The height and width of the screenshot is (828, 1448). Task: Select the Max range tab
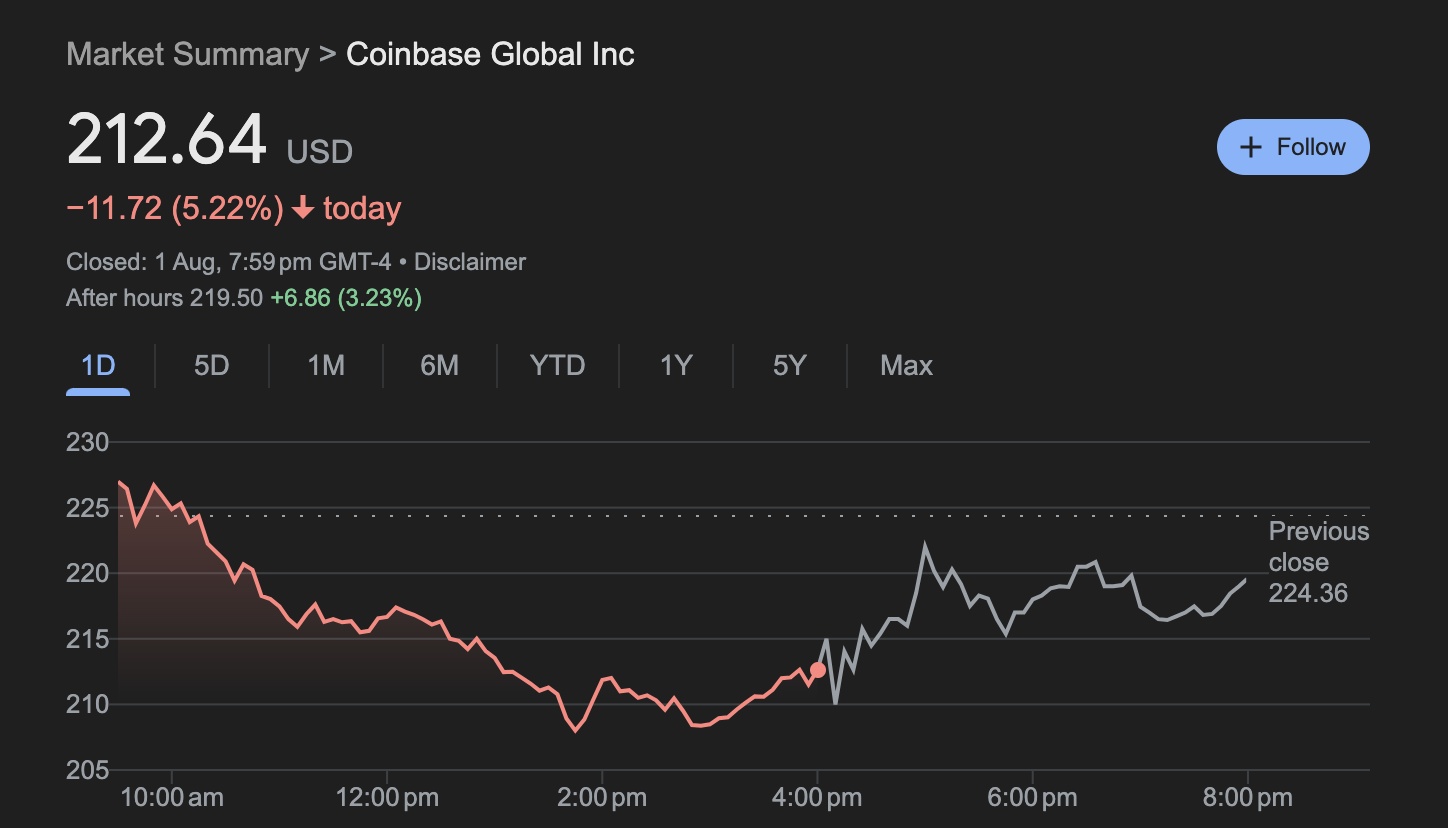[906, 366]
